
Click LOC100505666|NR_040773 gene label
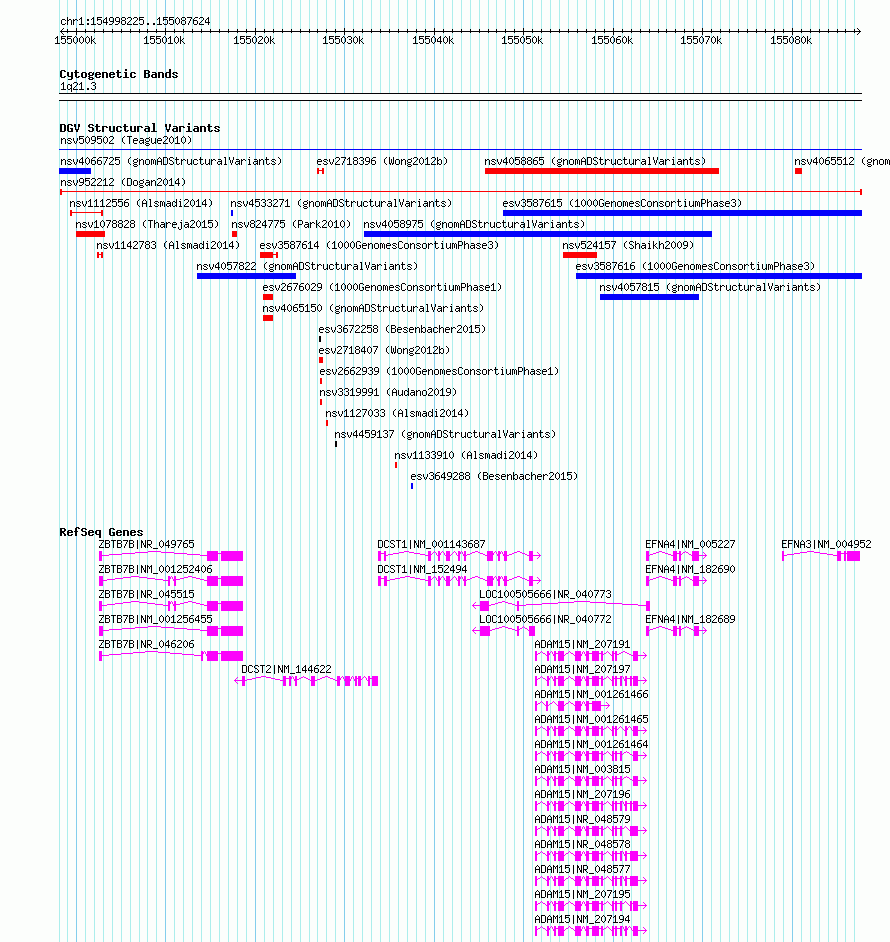545,595
